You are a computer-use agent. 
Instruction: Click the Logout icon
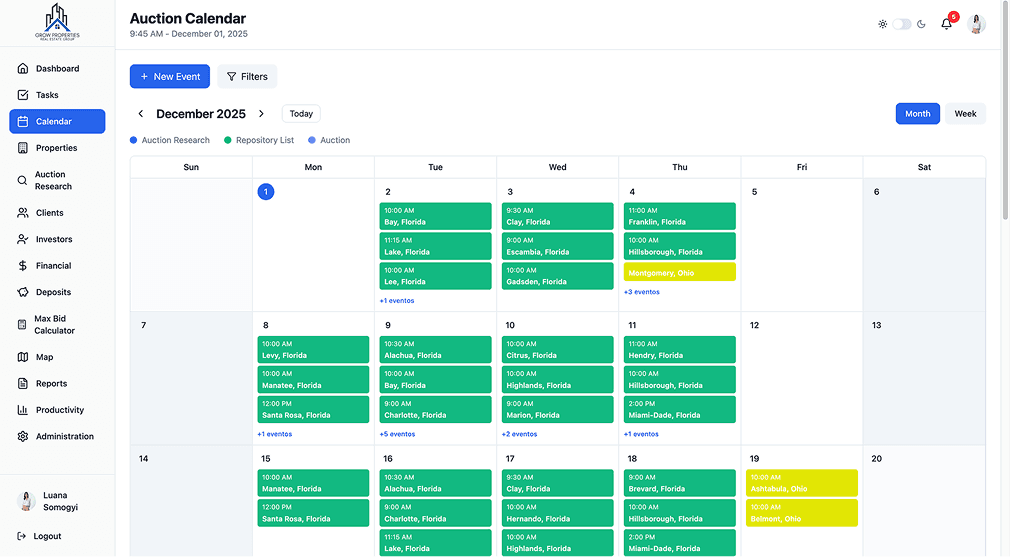pyautogui.click(x=21, y=536)
